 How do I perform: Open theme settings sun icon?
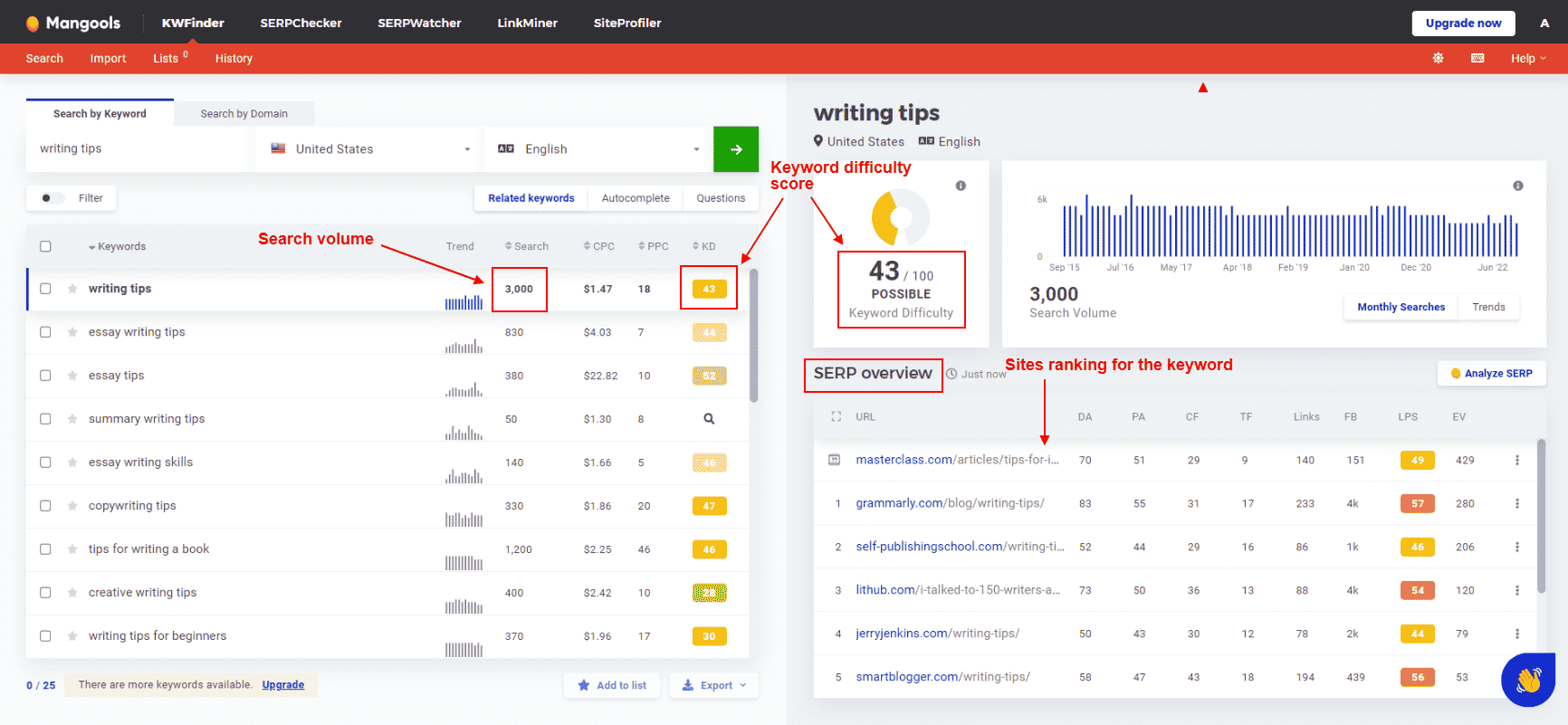(1438, 58)
